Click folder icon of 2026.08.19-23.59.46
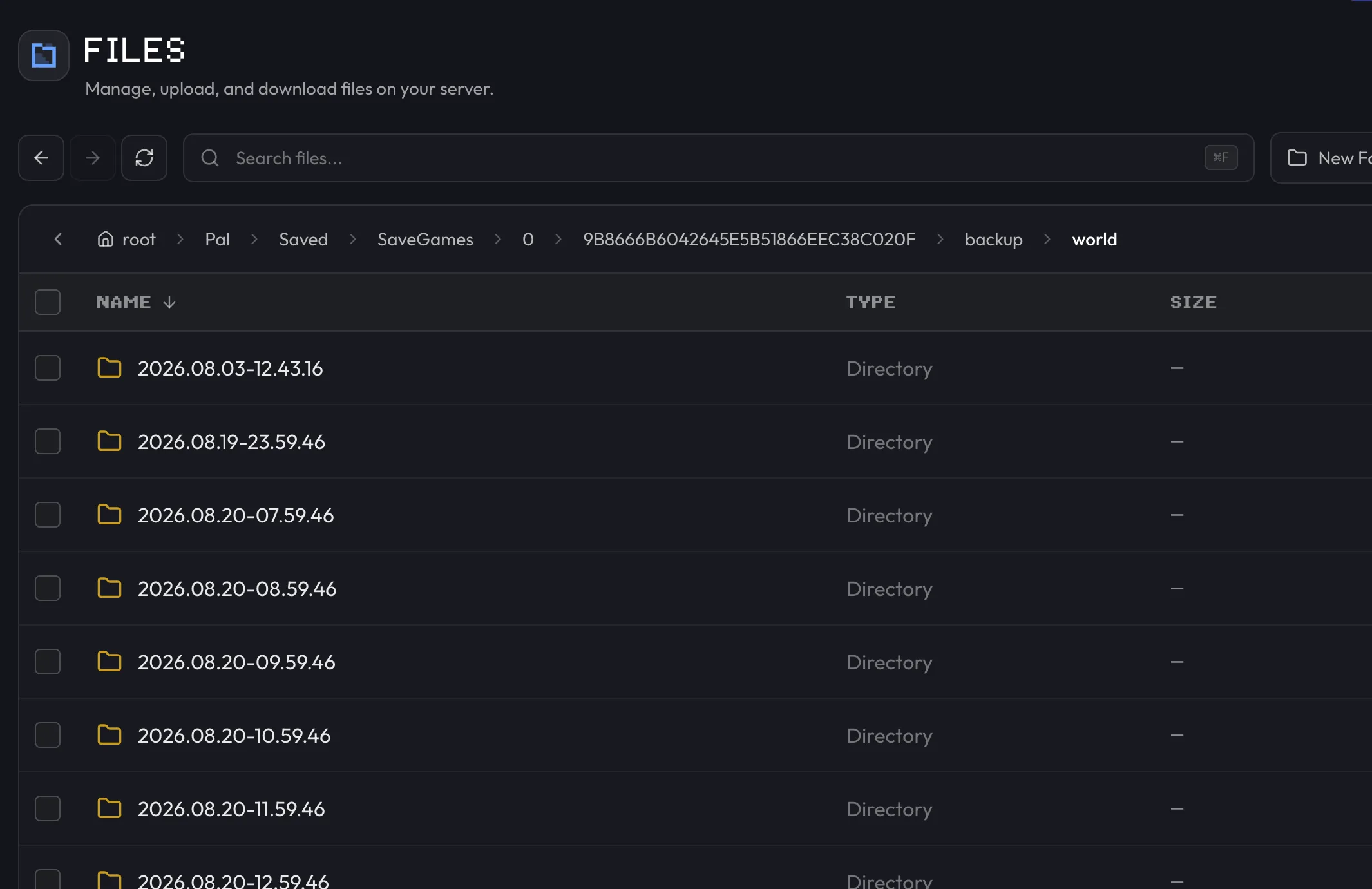Screen dimensions: 1372x889 coord(110,441)
